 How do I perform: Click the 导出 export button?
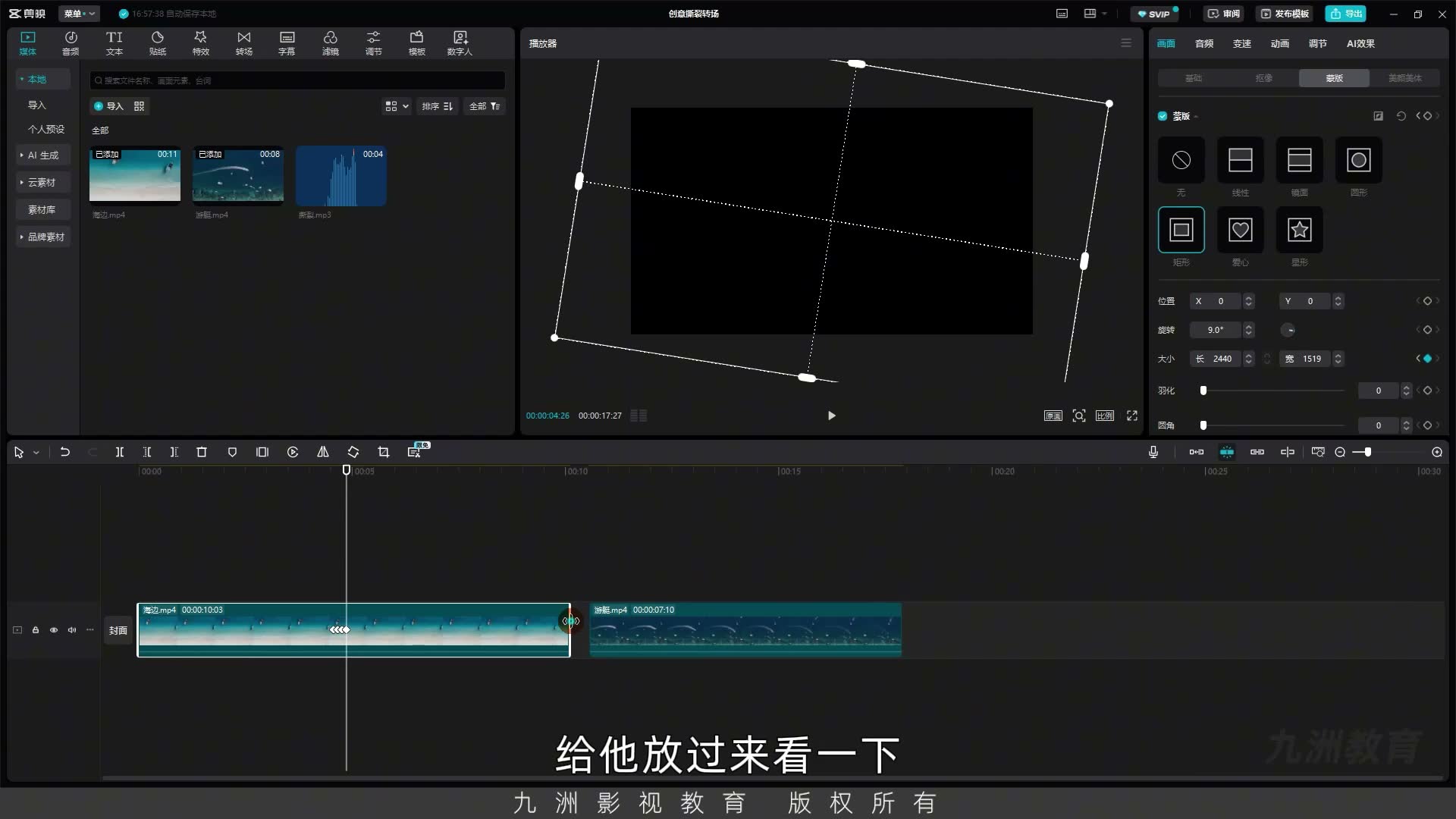pos(1346,14)
